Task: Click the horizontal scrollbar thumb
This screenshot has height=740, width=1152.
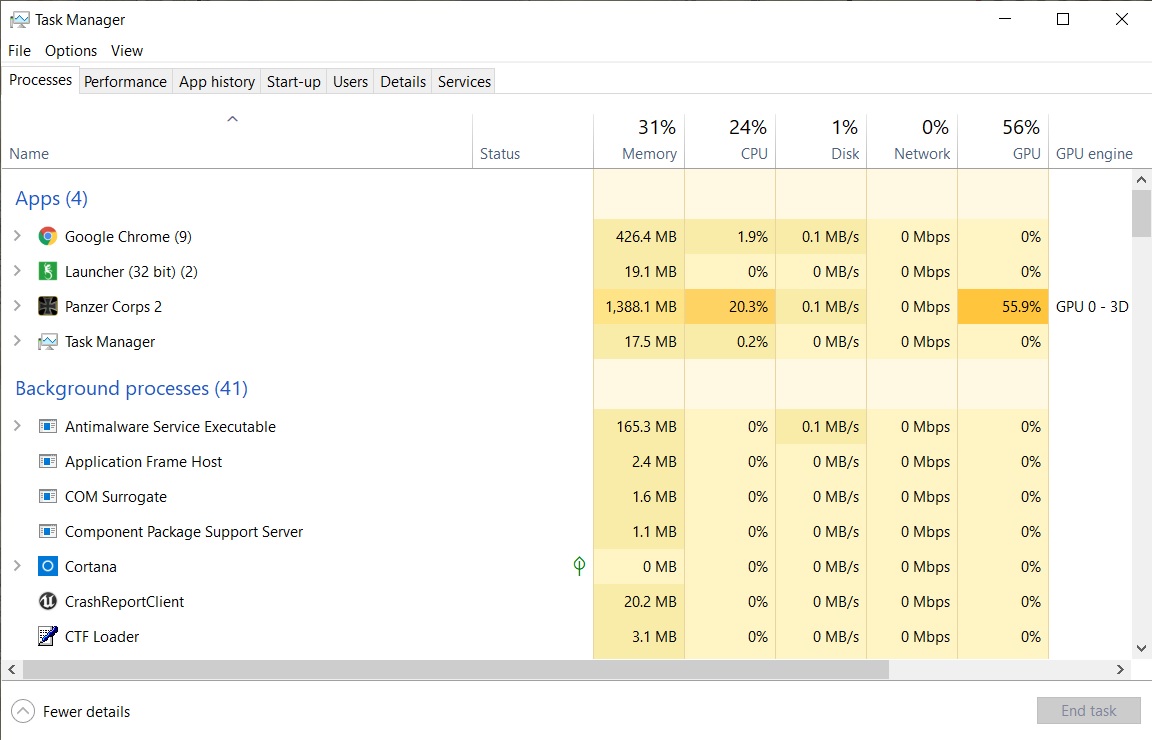Action: point(456,669)
